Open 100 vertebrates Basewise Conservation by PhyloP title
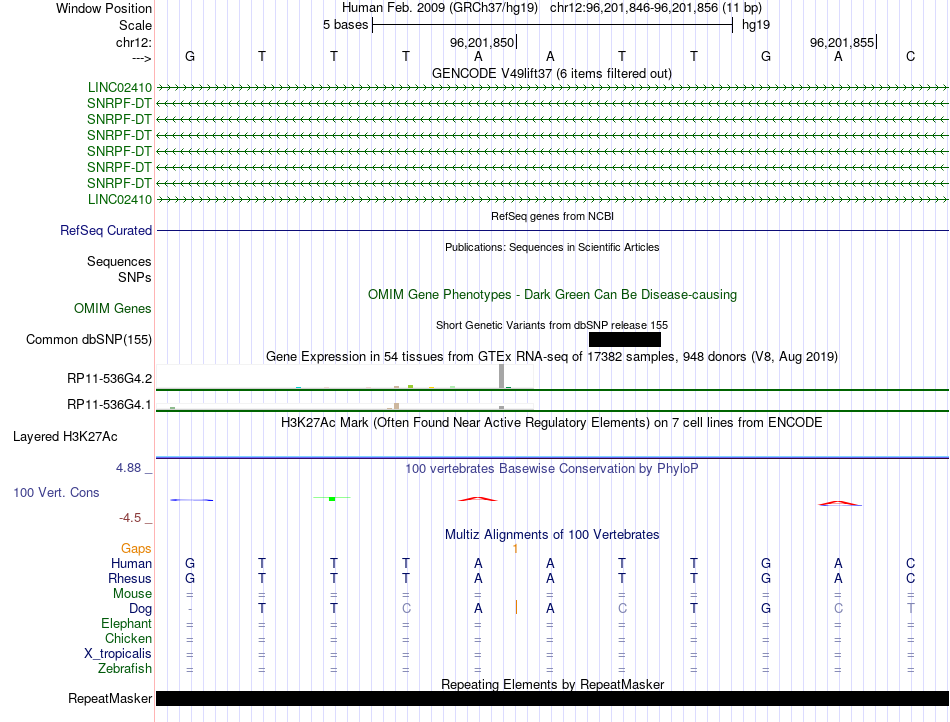 tap(551, 468)
